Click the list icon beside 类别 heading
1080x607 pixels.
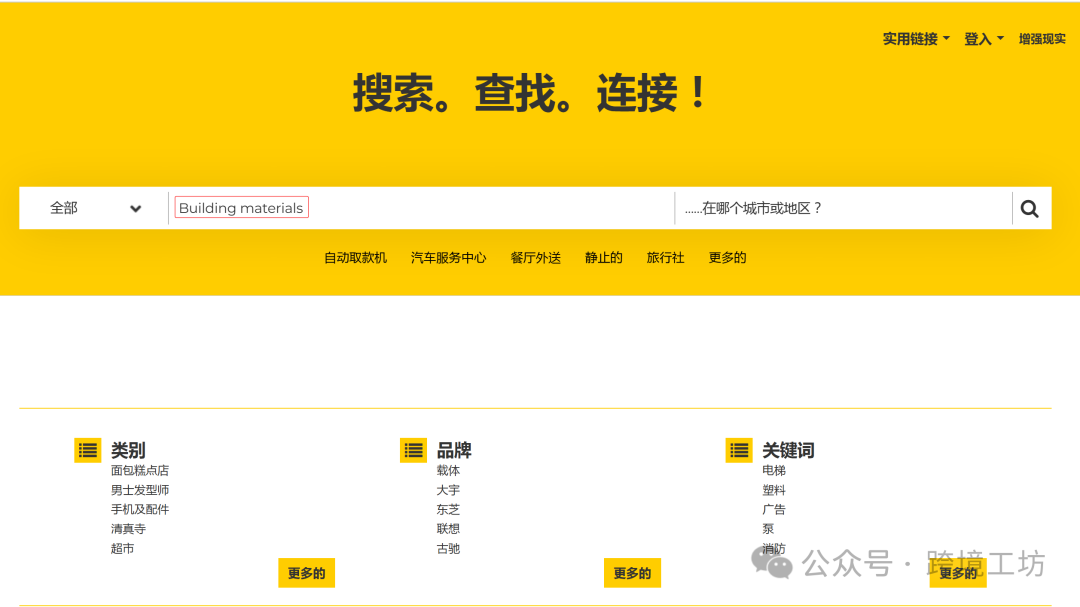coord(88,450)
